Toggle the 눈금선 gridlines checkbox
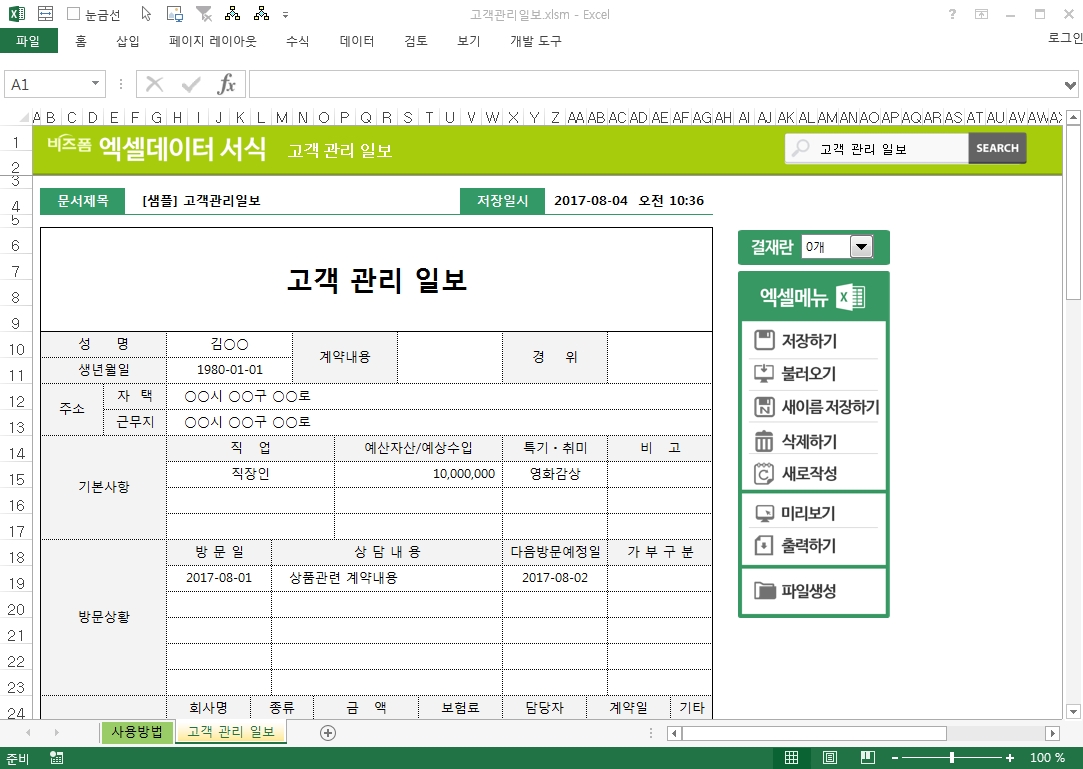1083x769 pixels. tap(73, 14)
